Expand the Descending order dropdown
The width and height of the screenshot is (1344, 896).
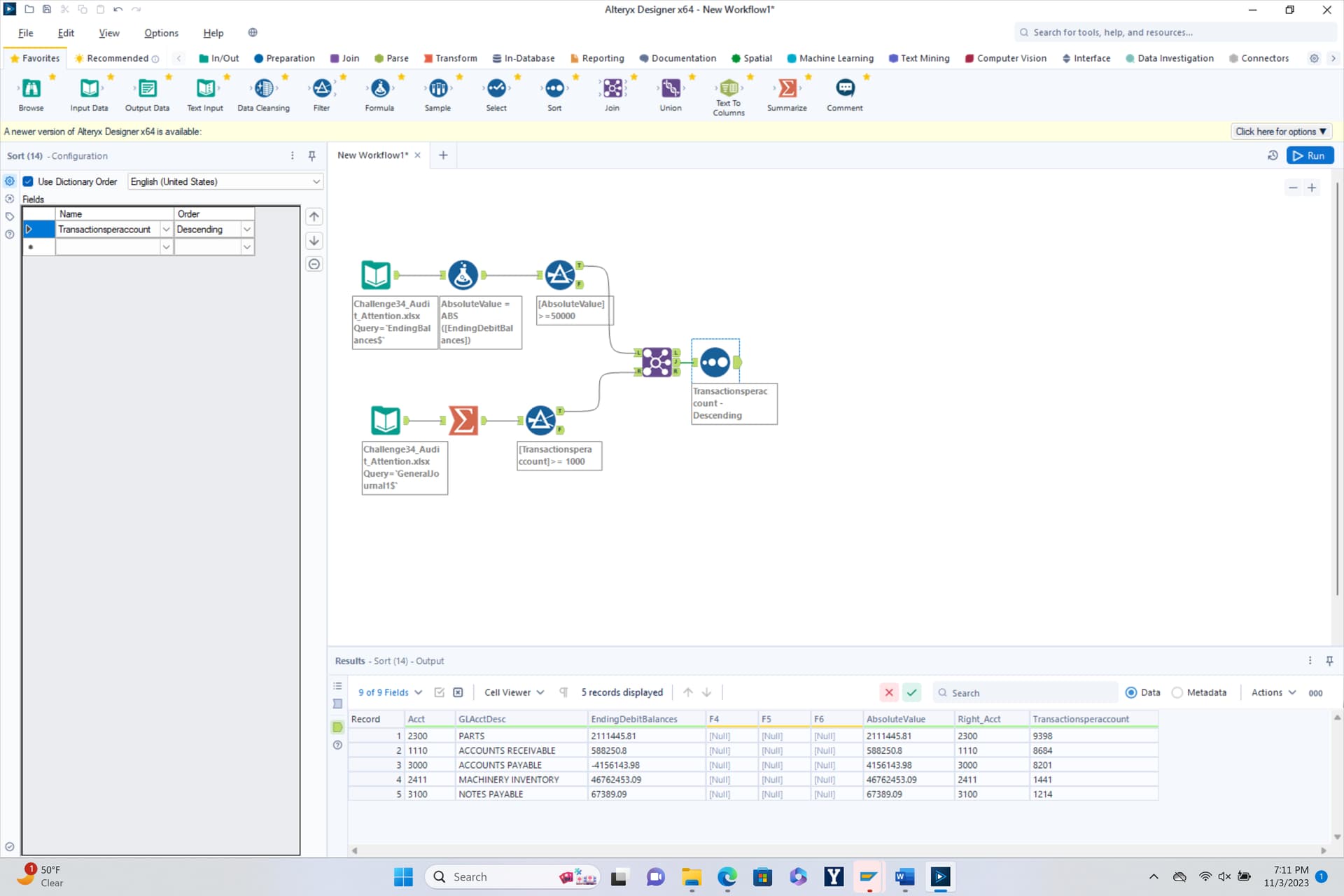tap(246, 230)
